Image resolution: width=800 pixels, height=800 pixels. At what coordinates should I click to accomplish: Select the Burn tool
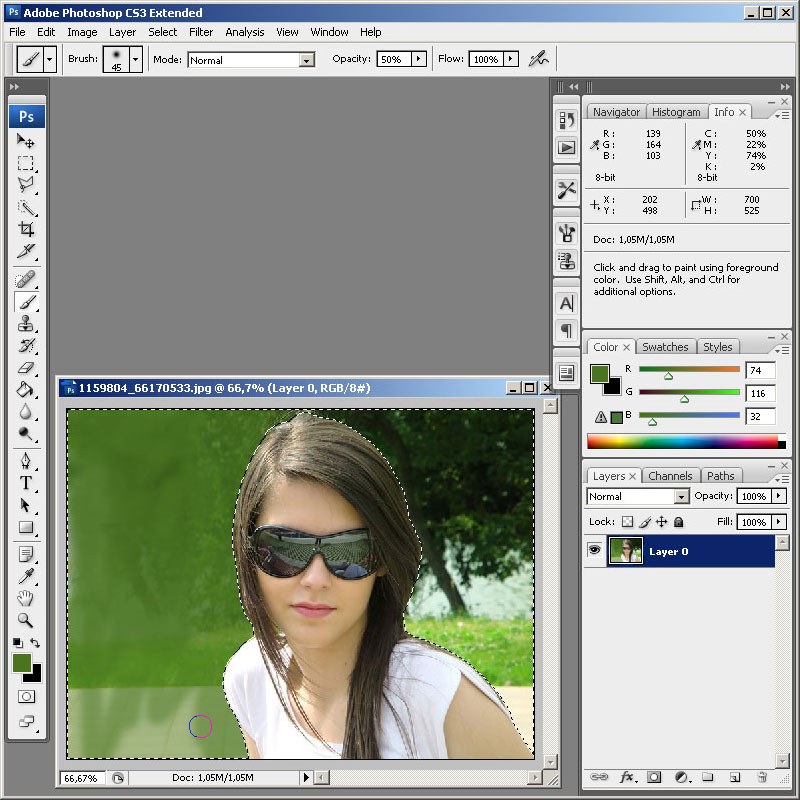(x=26, y=434)
